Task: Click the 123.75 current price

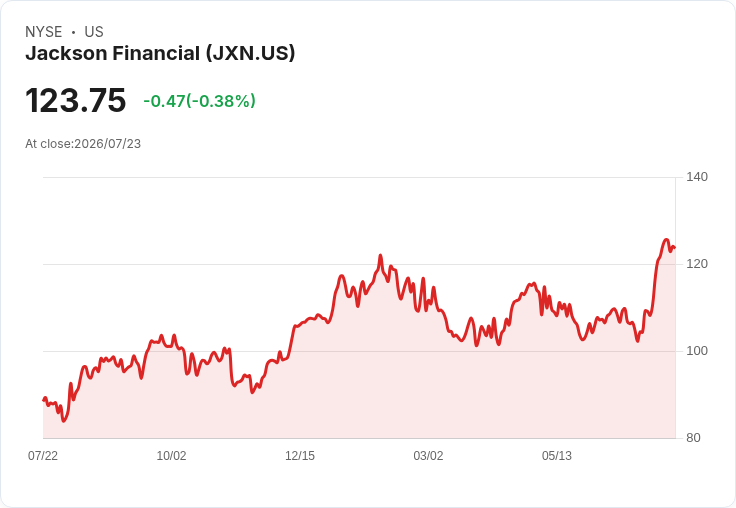Action: 76,100
